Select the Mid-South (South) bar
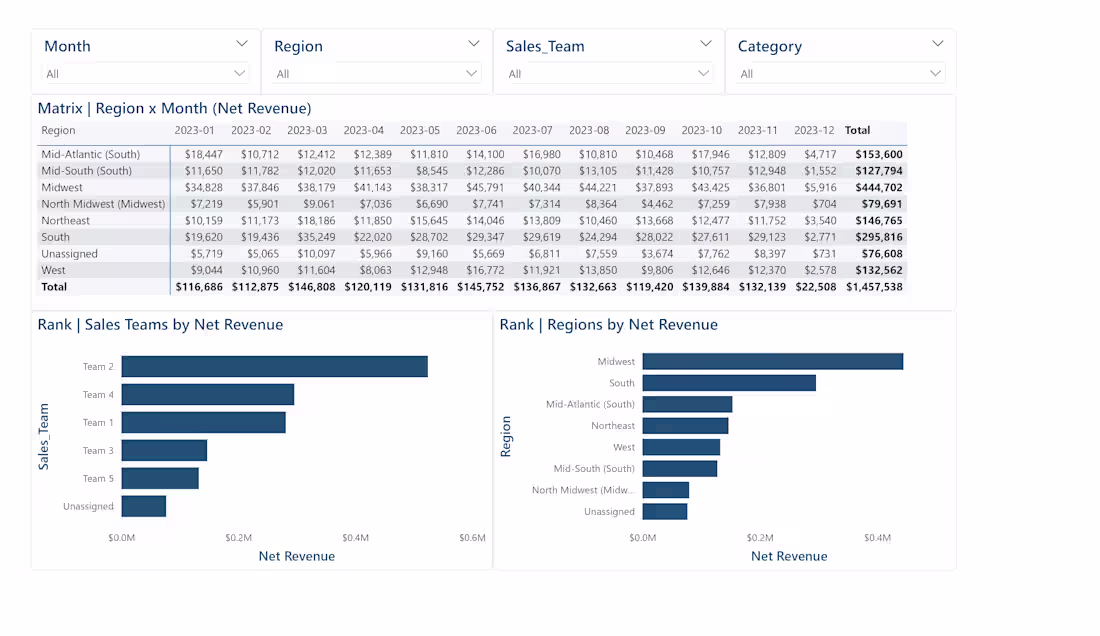Screen dimensions: 1100x636 tap(679, 468)
